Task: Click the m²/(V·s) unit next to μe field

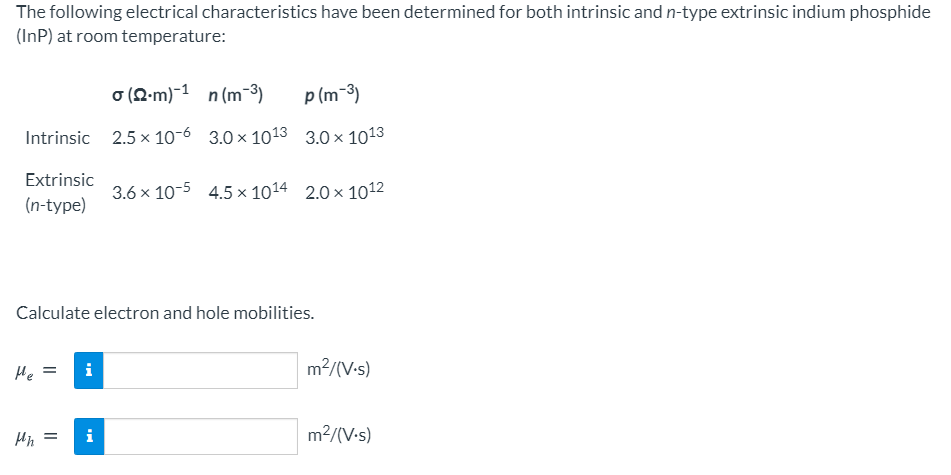Action: click(340, 369)
